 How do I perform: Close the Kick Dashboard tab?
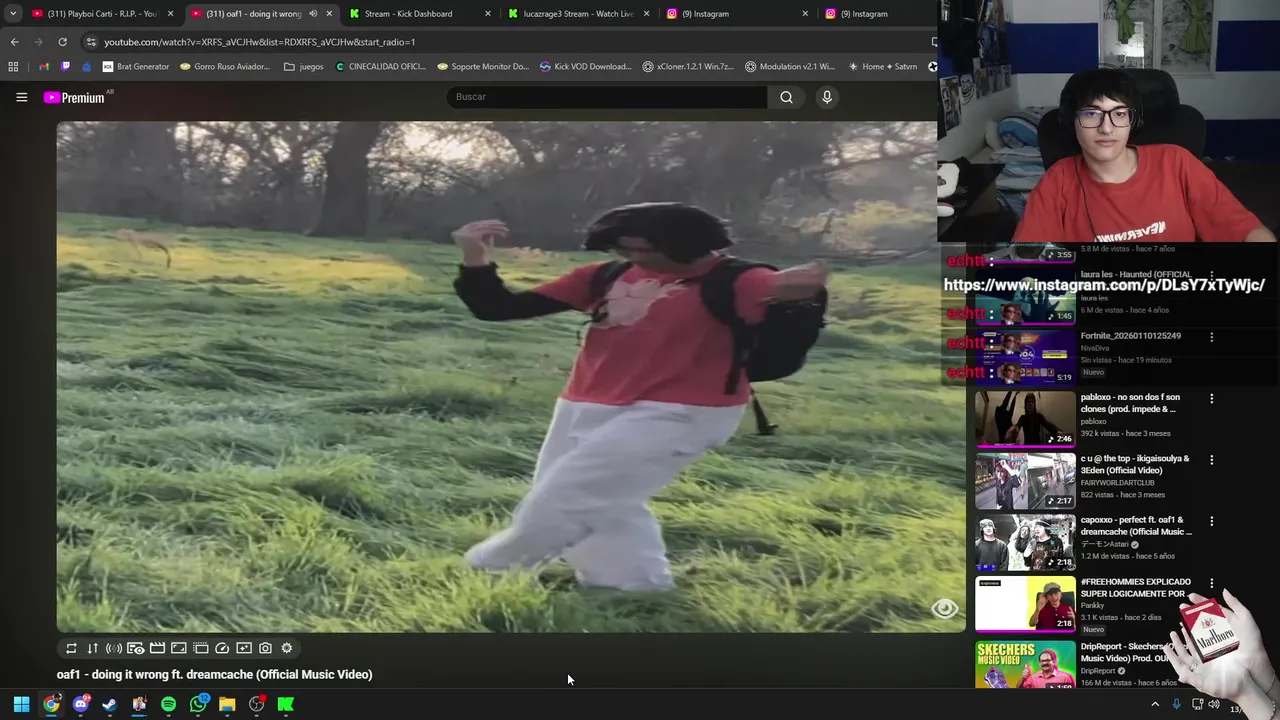tap(488, 14)
